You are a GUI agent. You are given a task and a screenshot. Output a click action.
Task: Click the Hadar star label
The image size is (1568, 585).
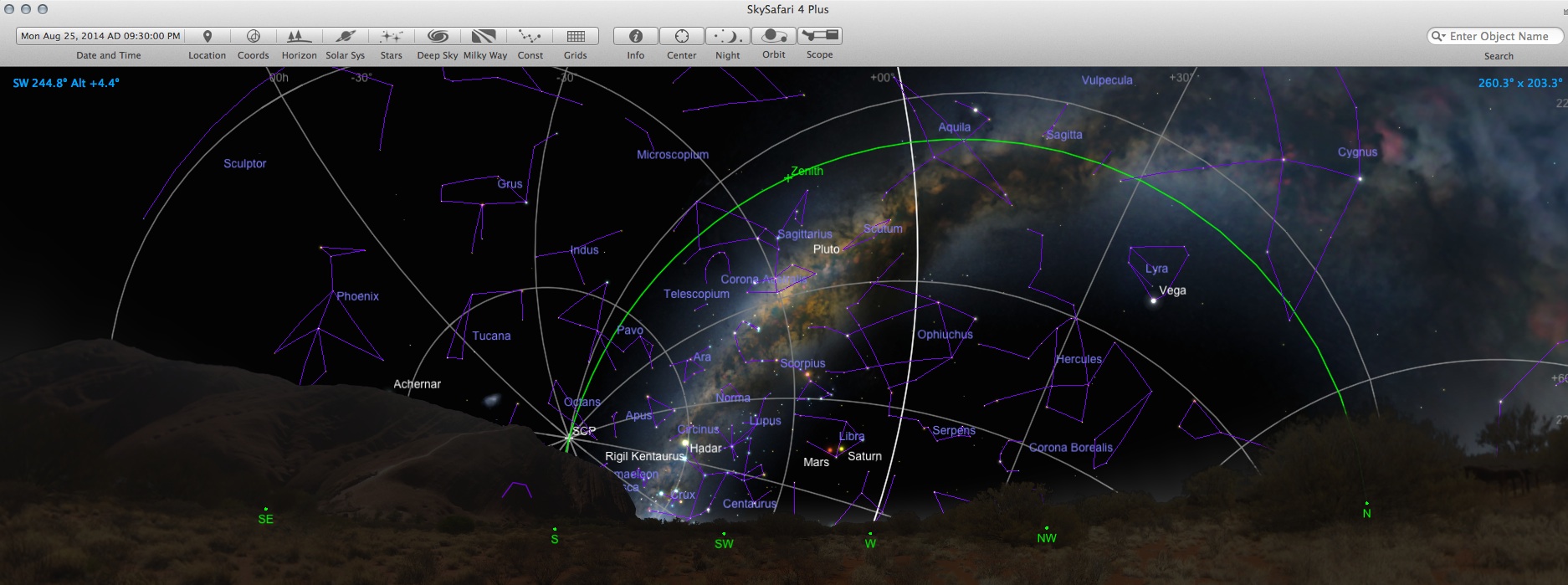click(705, 449)
